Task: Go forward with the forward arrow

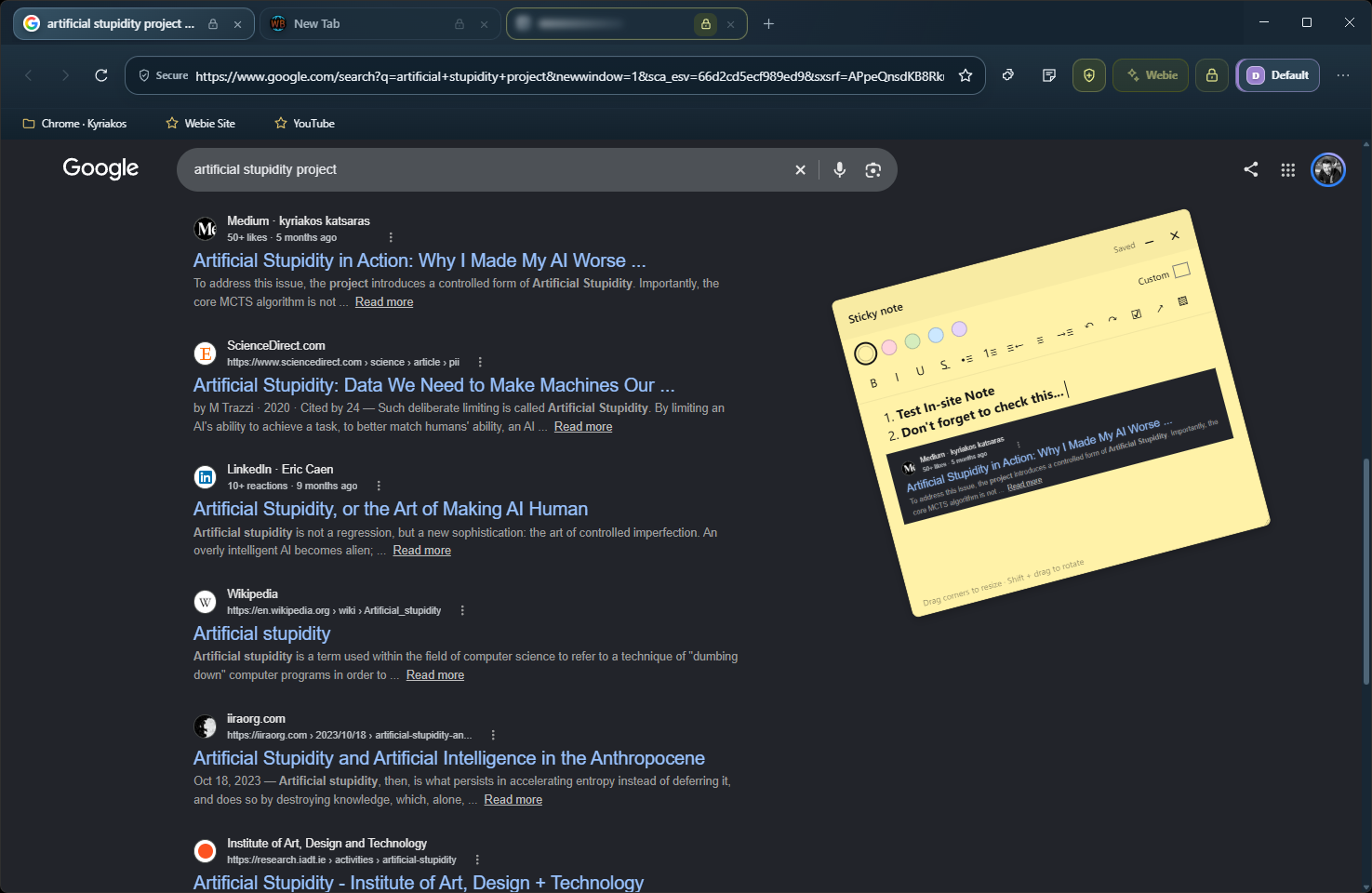Action: [x=65, y=75]
